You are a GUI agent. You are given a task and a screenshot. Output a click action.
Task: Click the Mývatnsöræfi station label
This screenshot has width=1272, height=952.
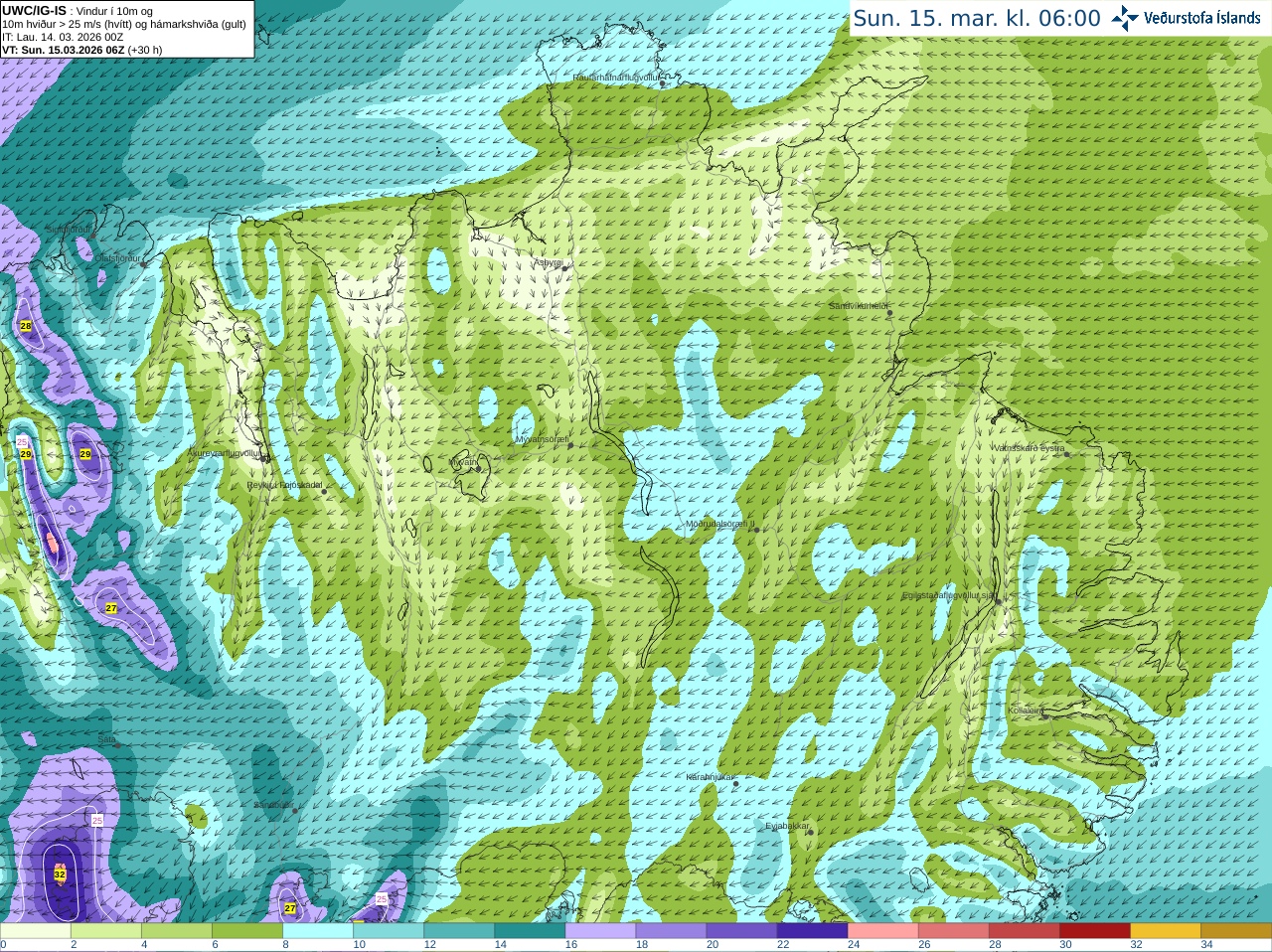[542, 438]
